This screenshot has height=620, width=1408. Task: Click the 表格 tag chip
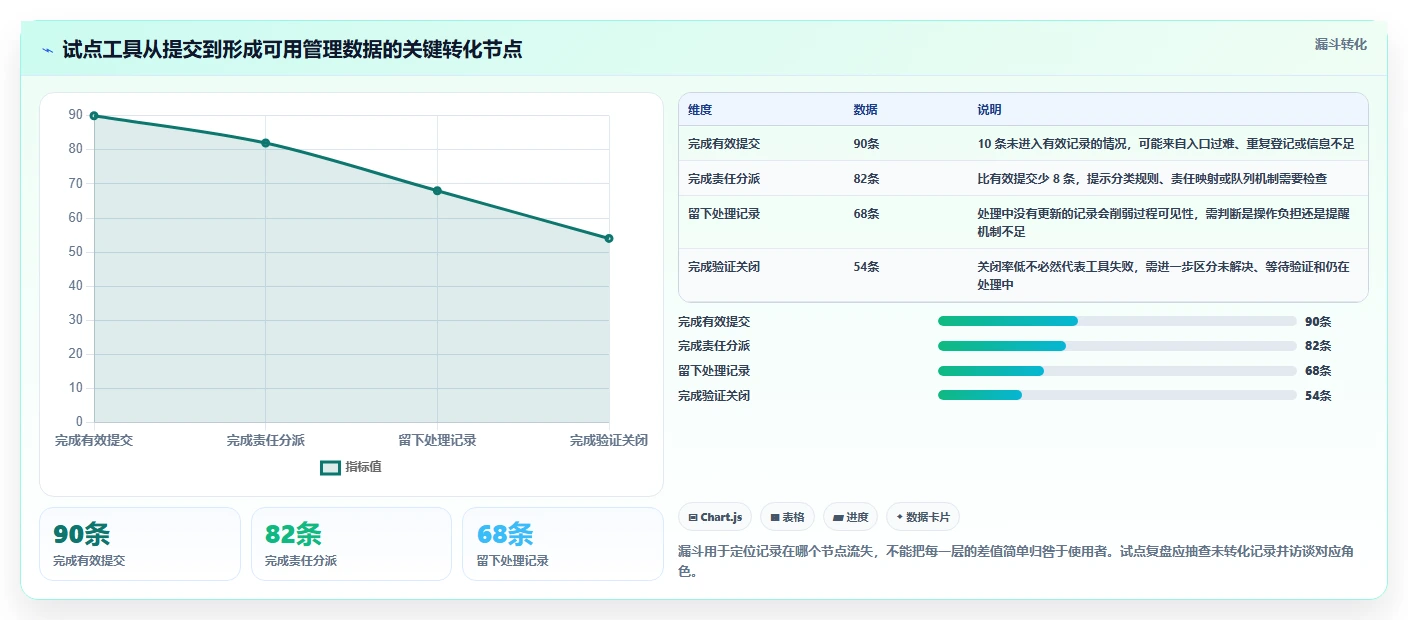[x=788, y=517]
